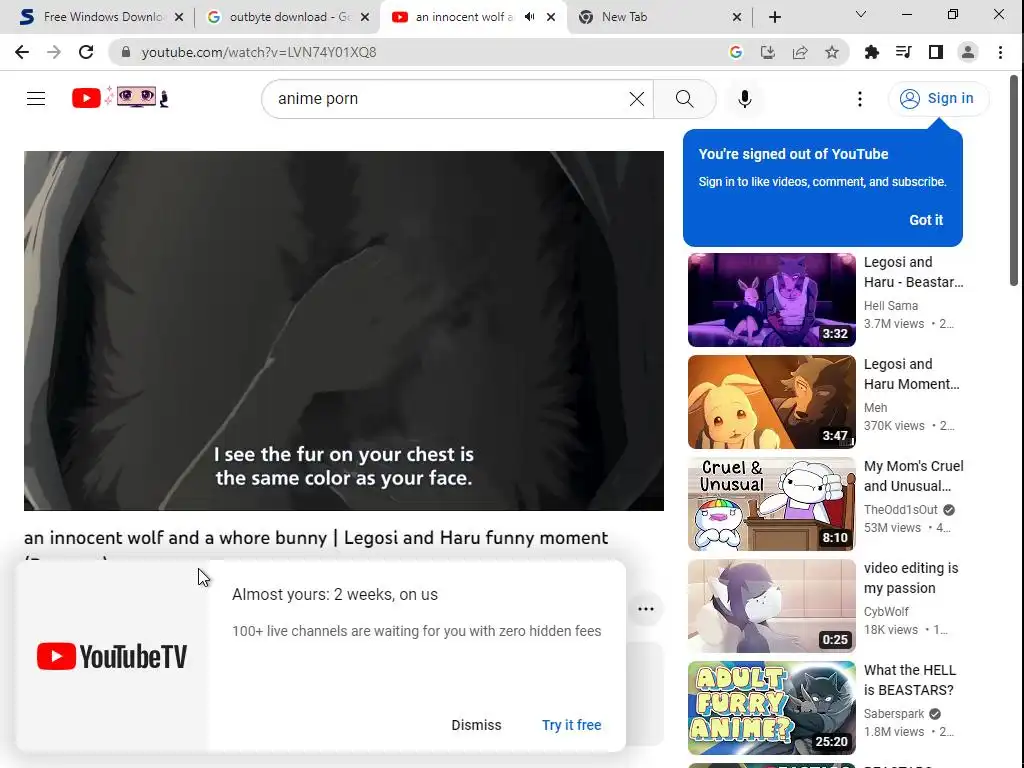Reload the current page
The width and height of the screenshot is (1024, 768).
[86, 52]
